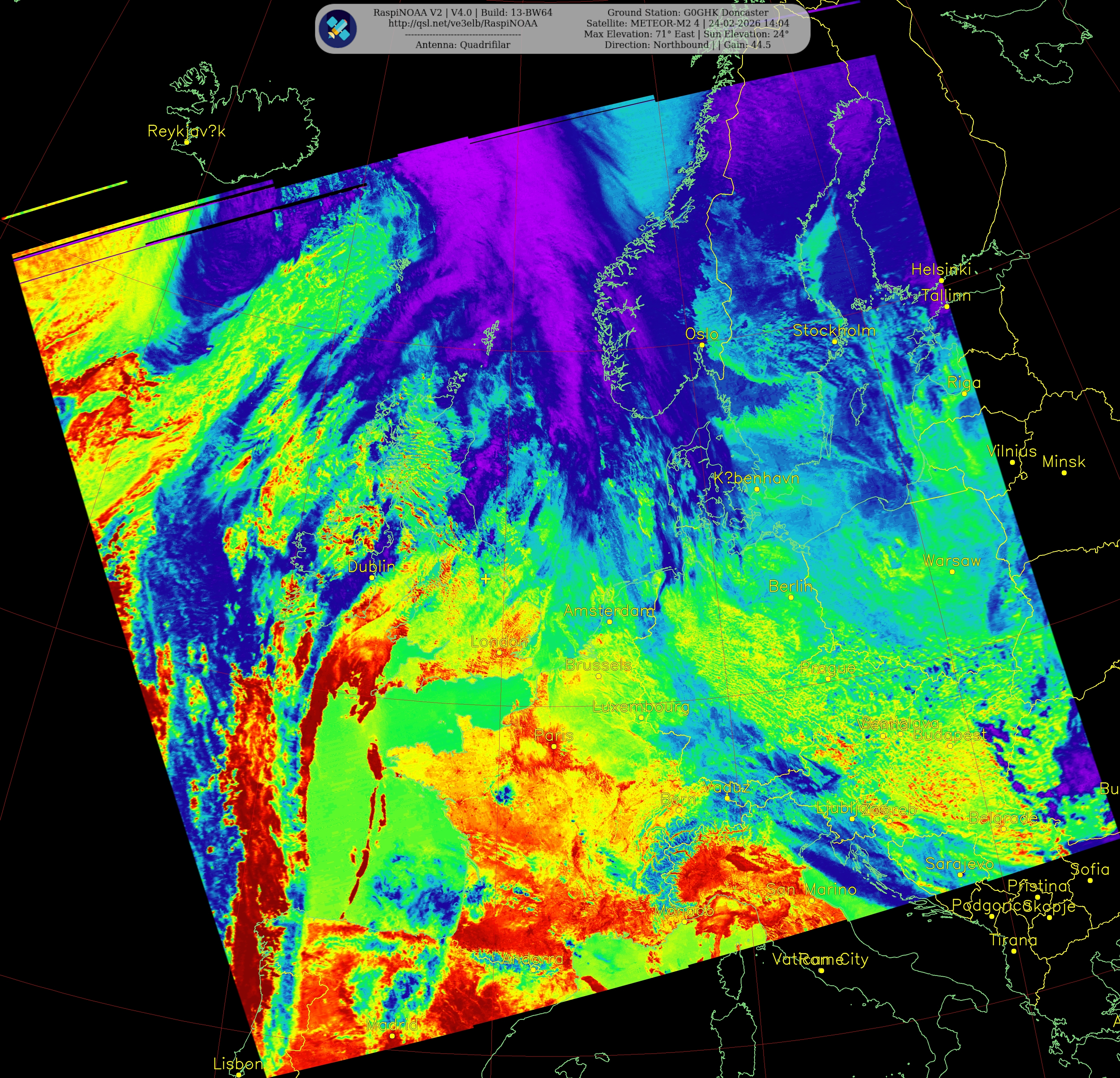Click the Ground Station G0GHK Doncaster text
Screen dimensions: 1120x1078
click(687, 12)
